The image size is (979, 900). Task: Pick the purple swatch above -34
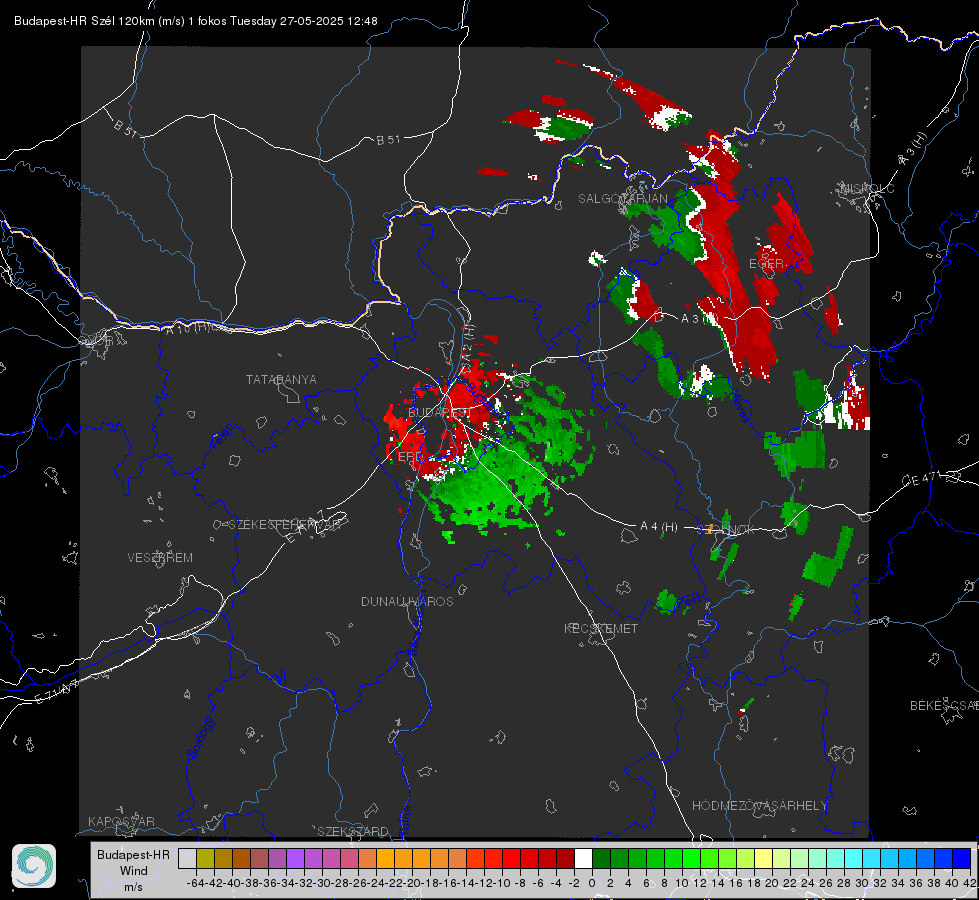click(295, 858)
